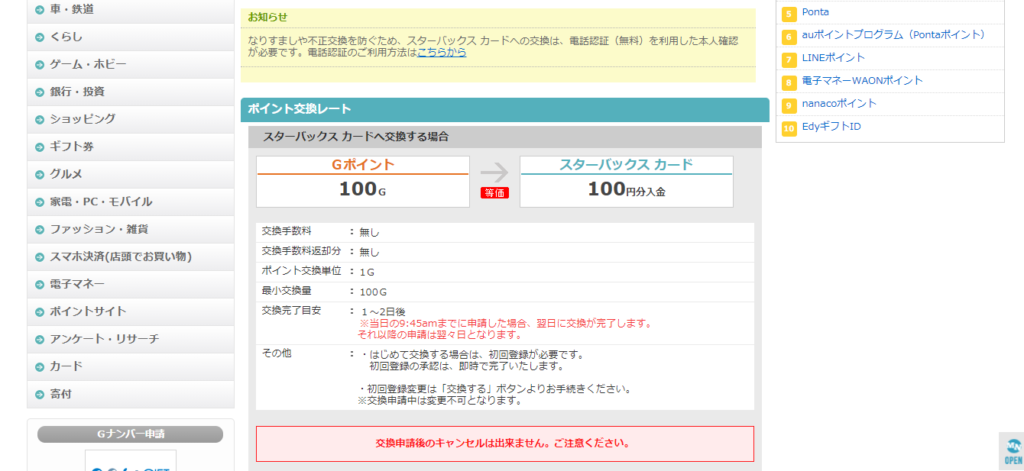Click the ポイント交換レート section header
Image resolution: width=1024 pixels, height=471 pixels.
tap(505, 110)
